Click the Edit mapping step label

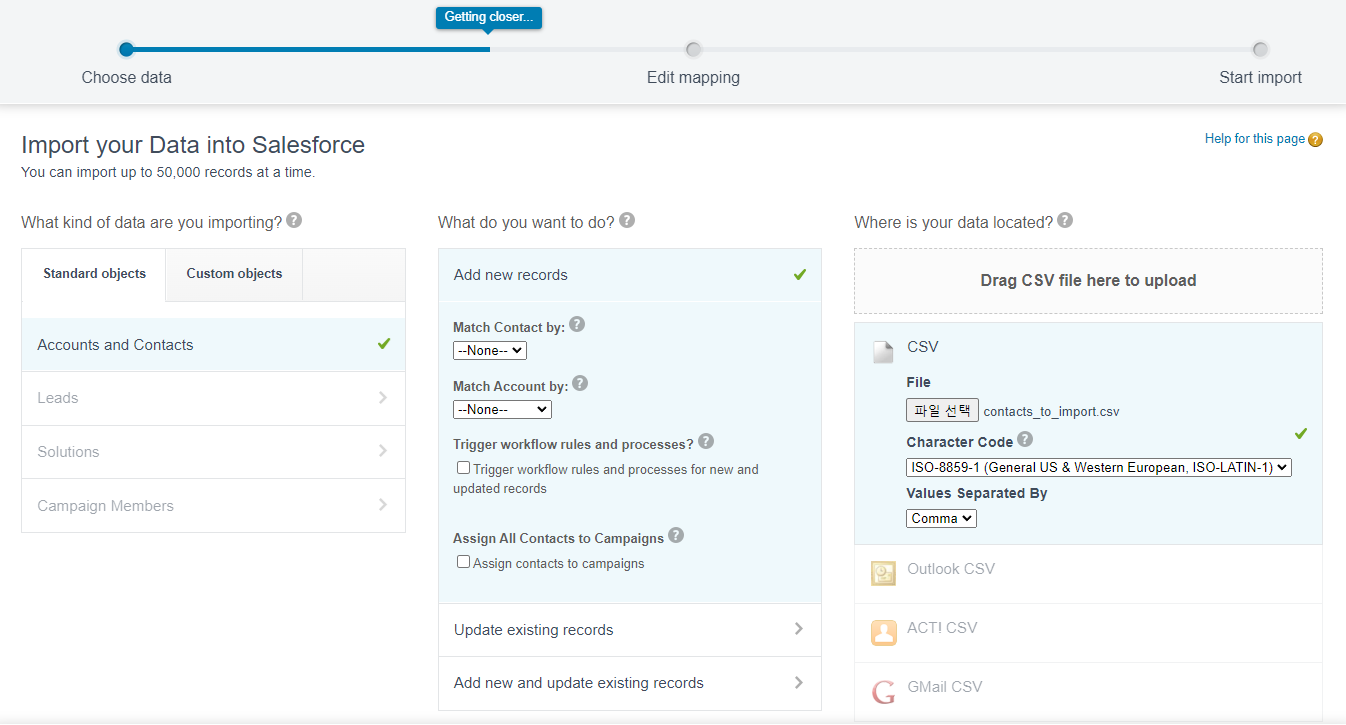[693, 78]
